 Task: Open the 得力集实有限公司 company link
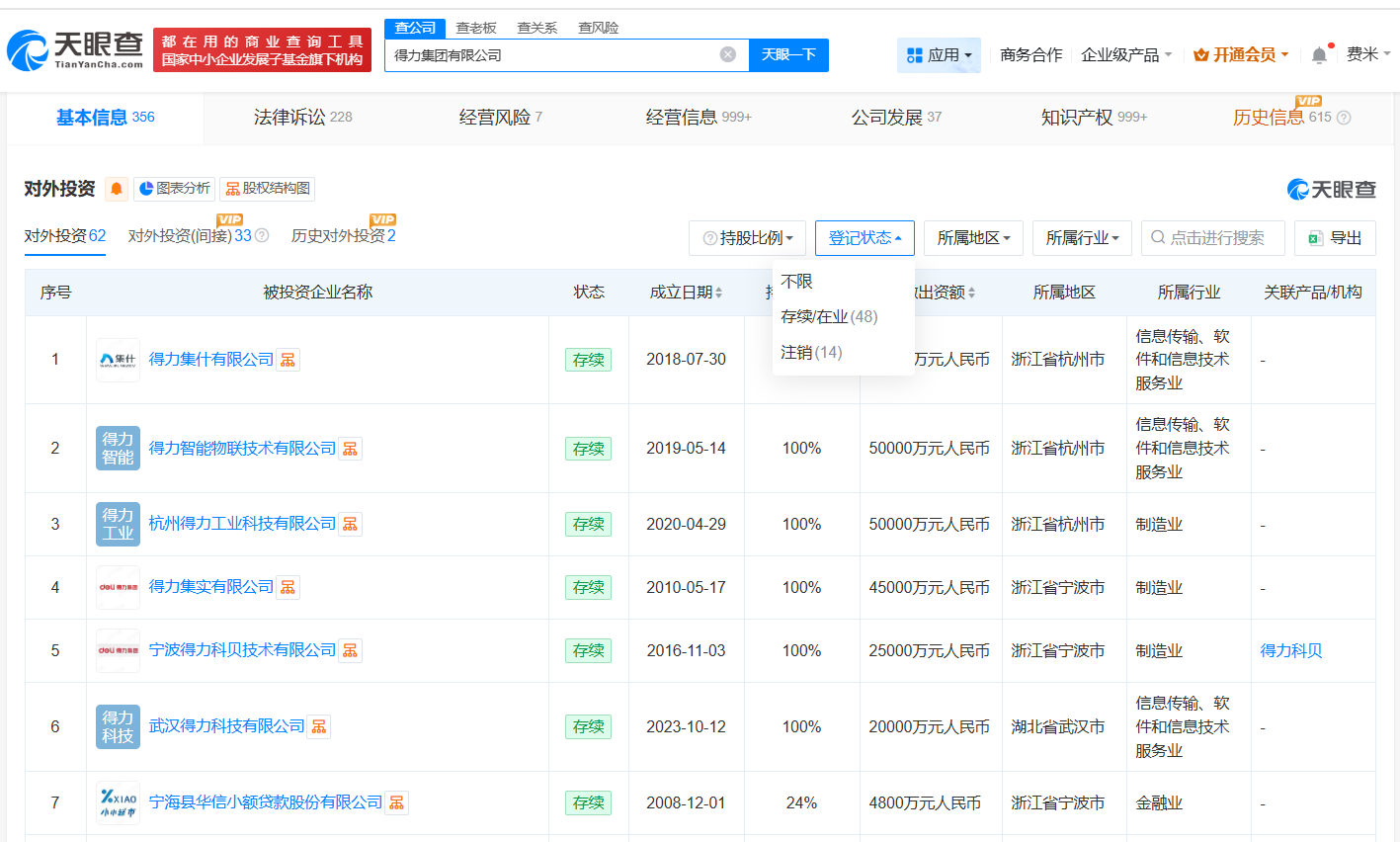pos(208,586)
